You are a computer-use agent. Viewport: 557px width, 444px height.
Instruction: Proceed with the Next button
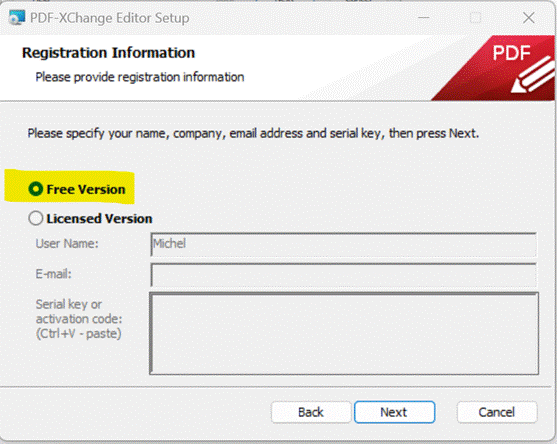[x=394, y=412]
